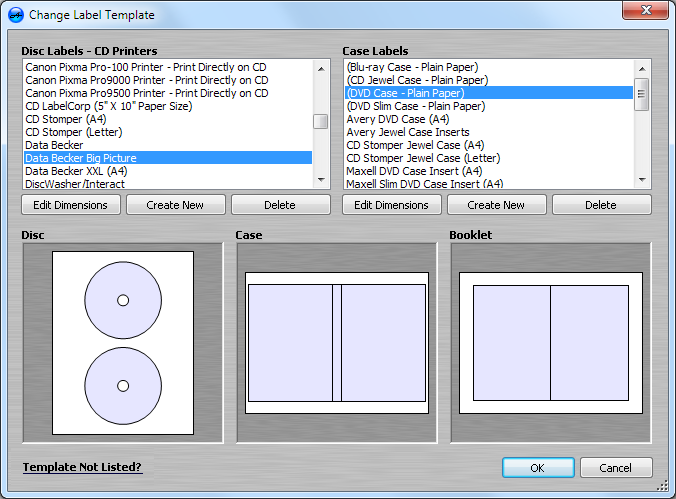Cancel the template change
This screenshot has width=676, height=499.
click(x=616, y=468)
